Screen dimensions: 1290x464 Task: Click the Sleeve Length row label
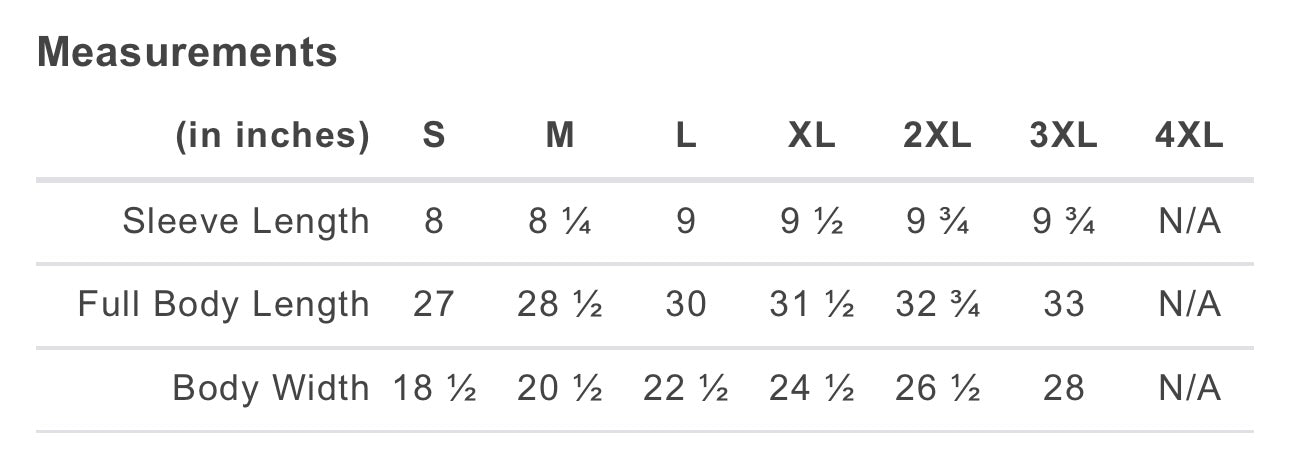pyautogui.click(x=246, y=221)
